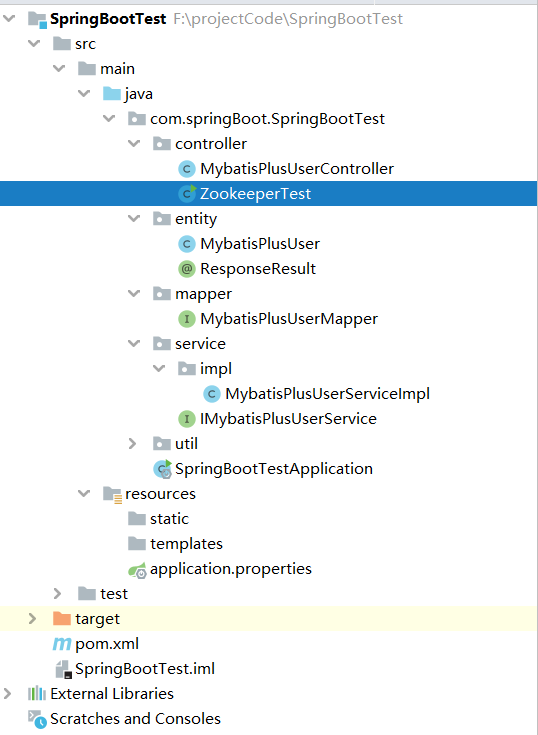Click the entity package icon
The height and width of the screenshot is (735, 538).
162,219
